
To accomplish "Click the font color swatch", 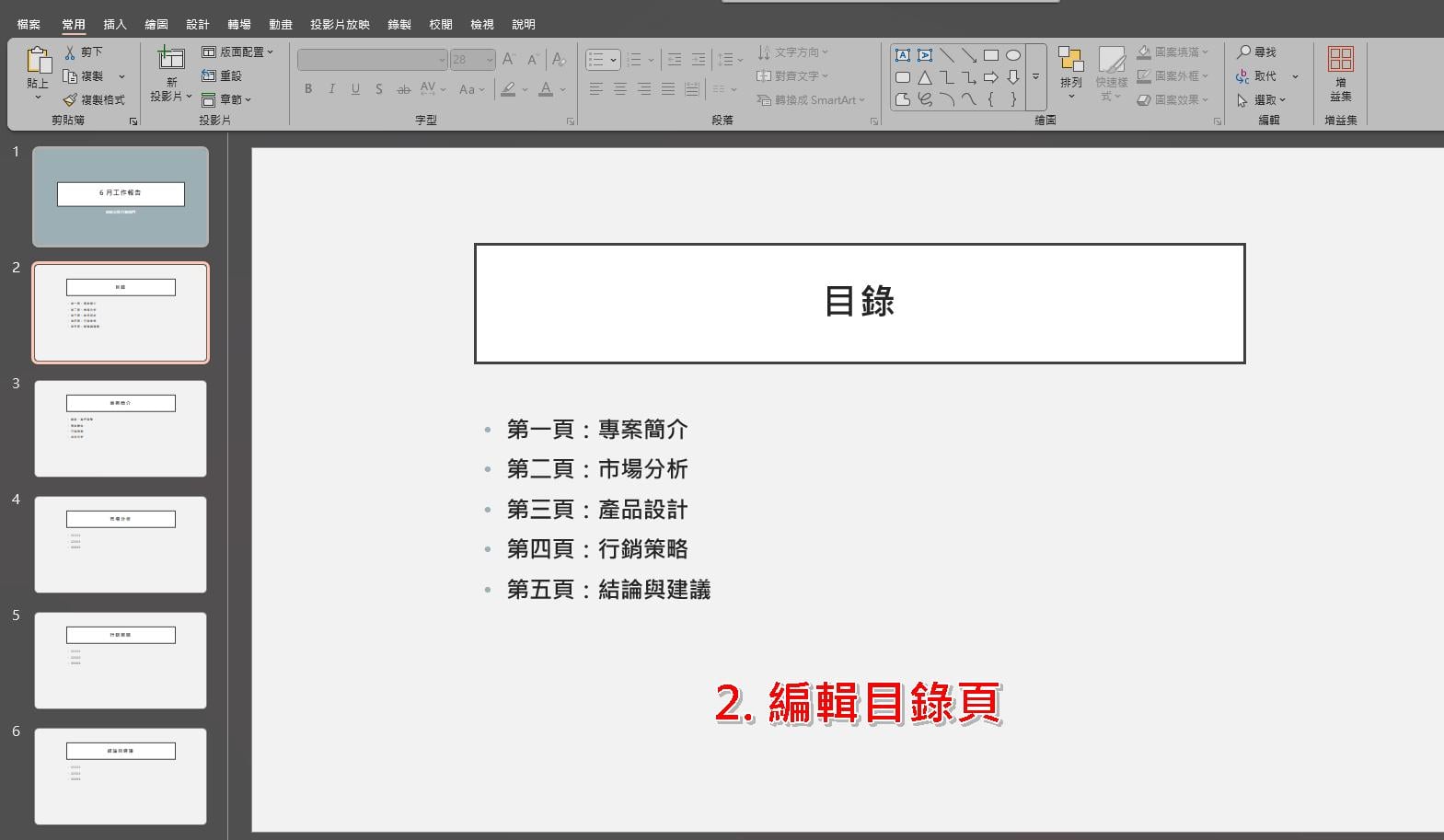I will click(546, 89).
